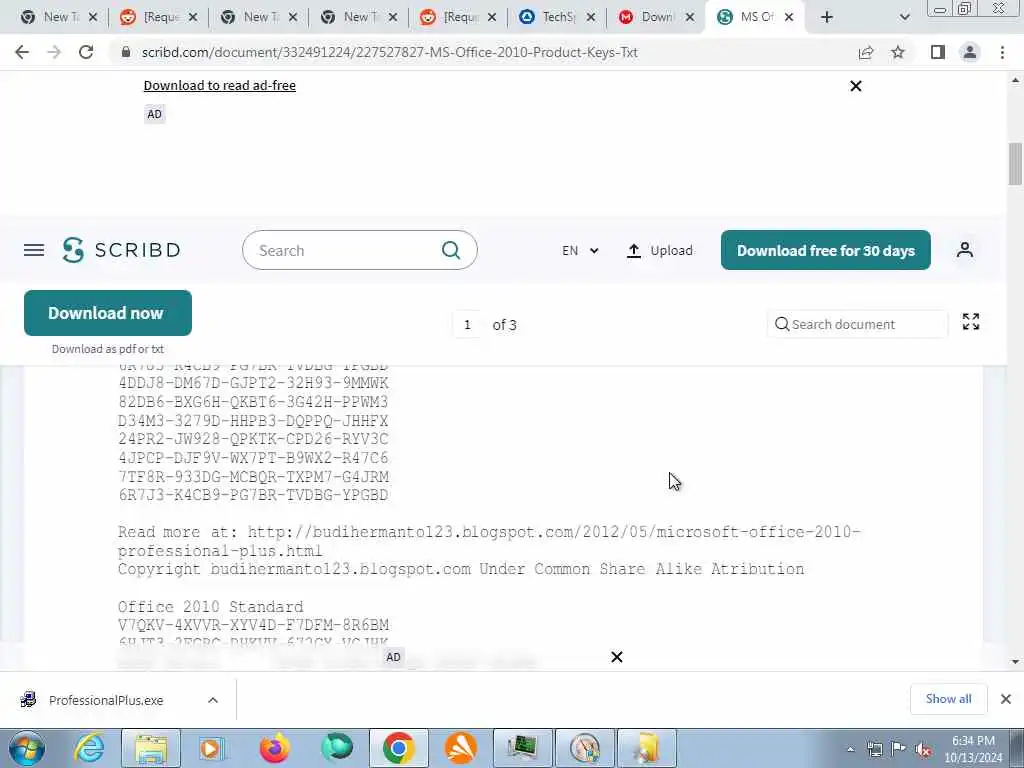The height and width of the screenshot is (768, 1024).
Task: Click the page vertical scrollbar thumb
Action: pos(1015,164)
